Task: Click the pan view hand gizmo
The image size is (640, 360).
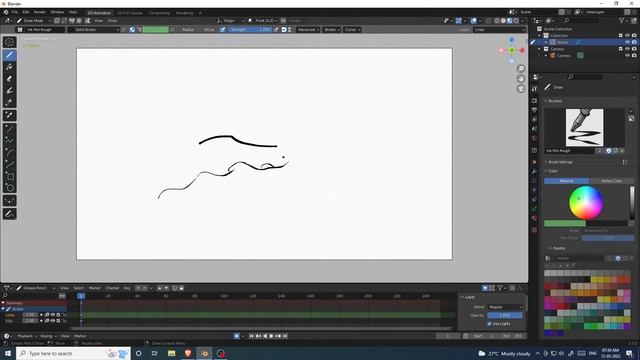Action: tap(521, 78)
